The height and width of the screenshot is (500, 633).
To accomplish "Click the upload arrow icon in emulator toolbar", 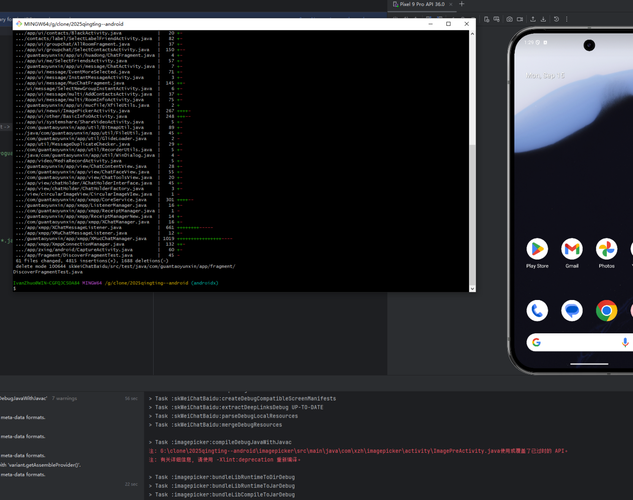I will (x=533, y=19).
